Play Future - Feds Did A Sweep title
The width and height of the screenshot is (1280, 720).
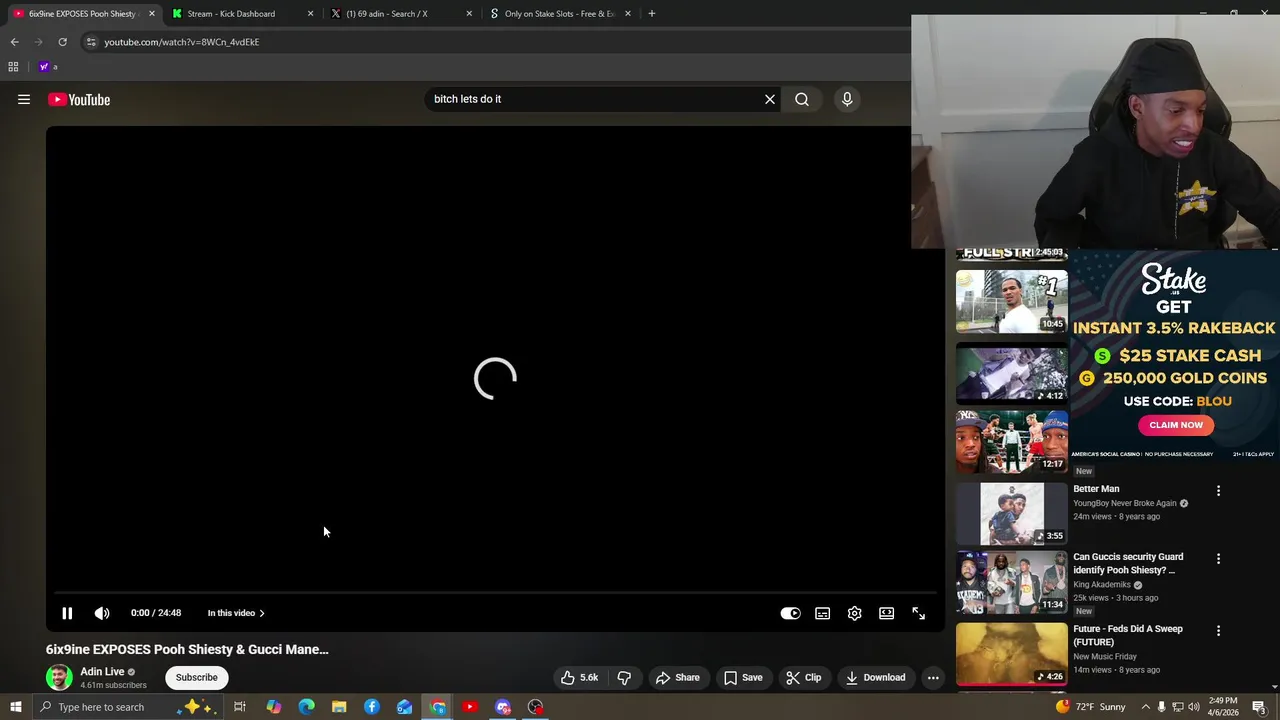(1128, 635)
